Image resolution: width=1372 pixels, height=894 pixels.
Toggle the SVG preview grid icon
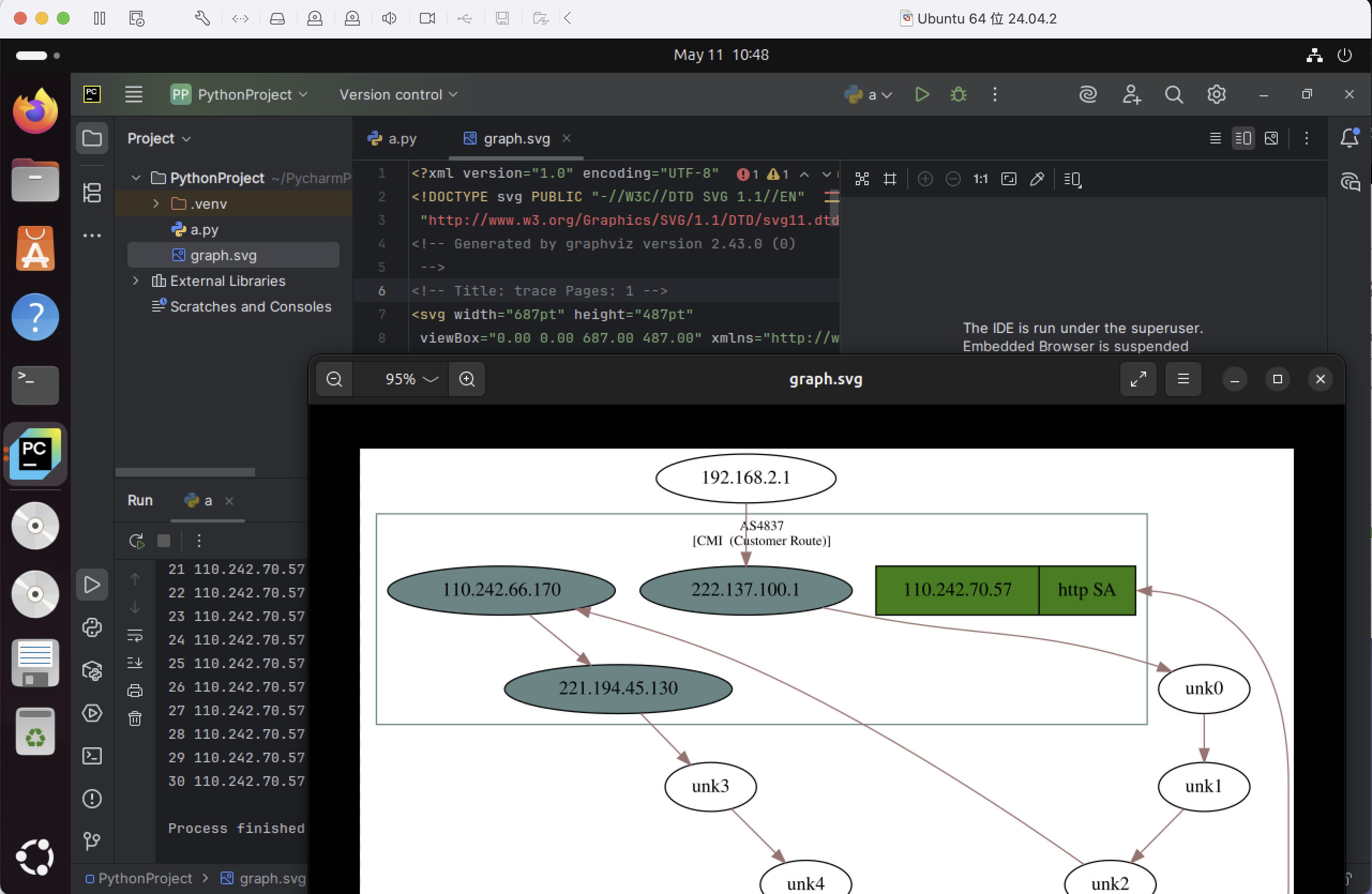[890, 179]
